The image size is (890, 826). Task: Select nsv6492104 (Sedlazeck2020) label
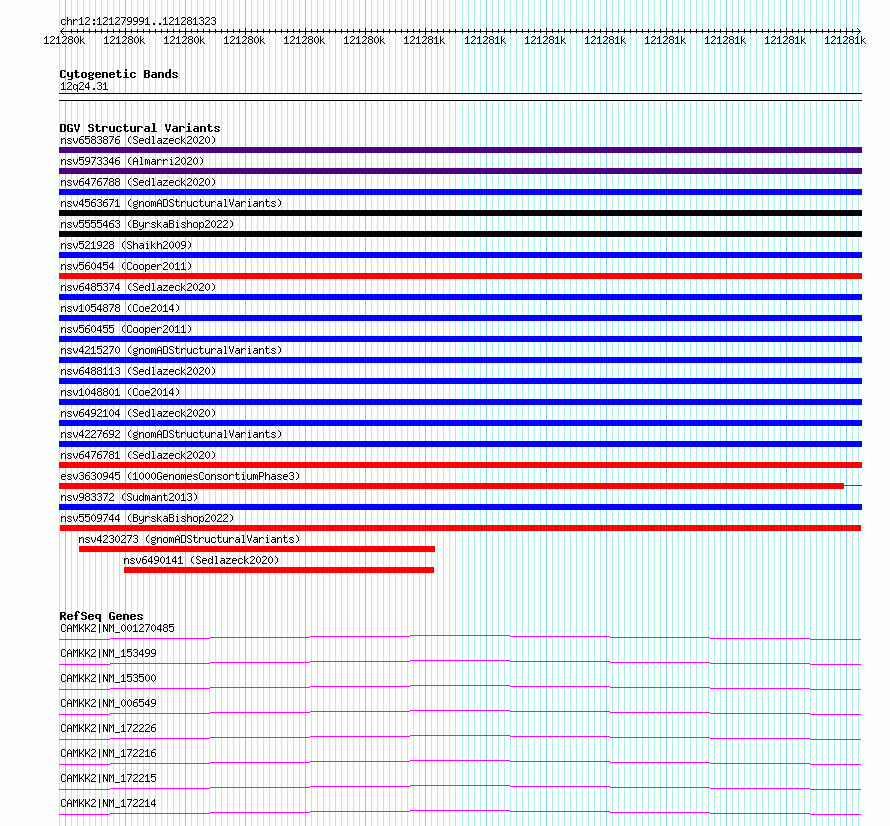tap(138, 413)
